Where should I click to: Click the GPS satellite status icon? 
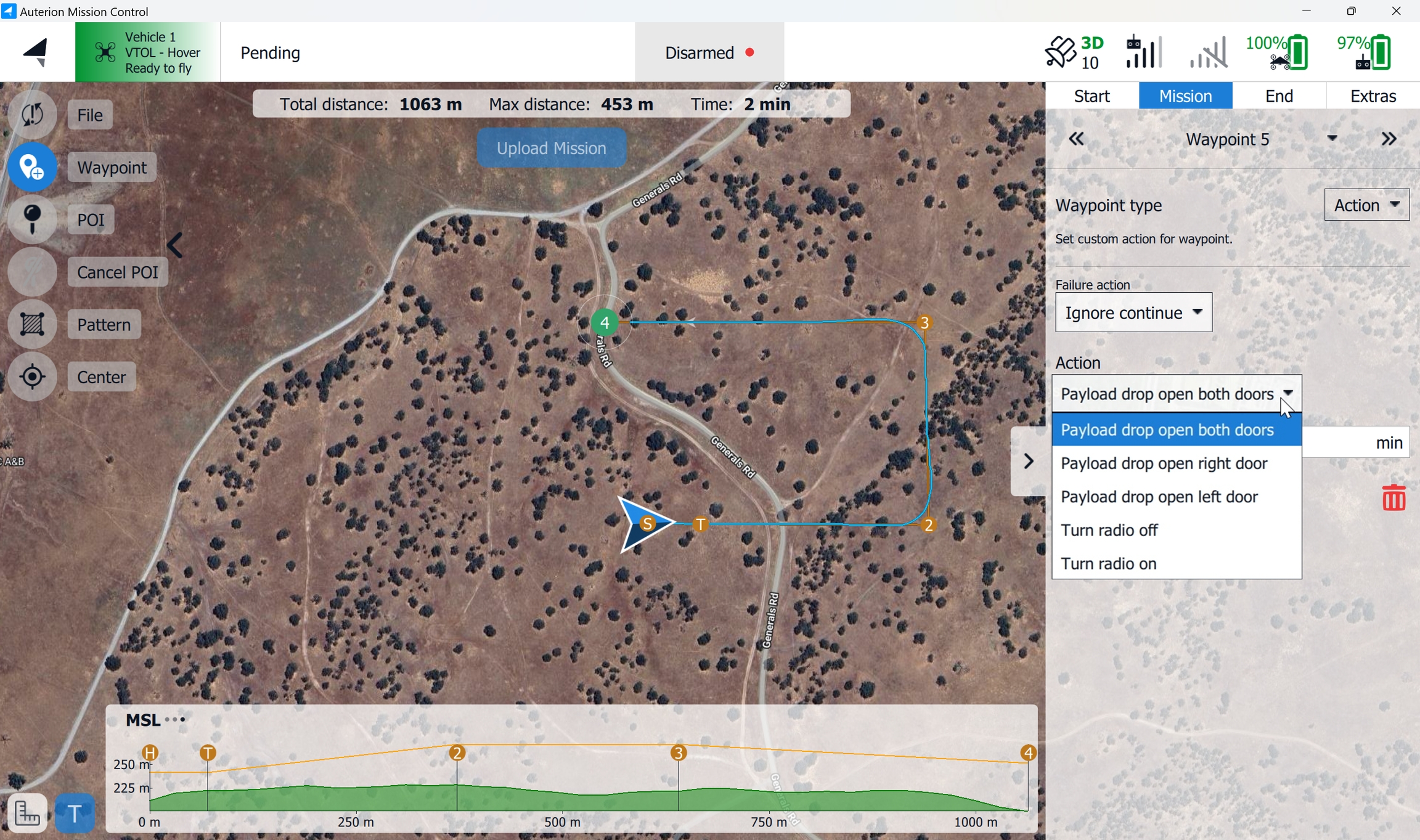tap(1060, 52)
